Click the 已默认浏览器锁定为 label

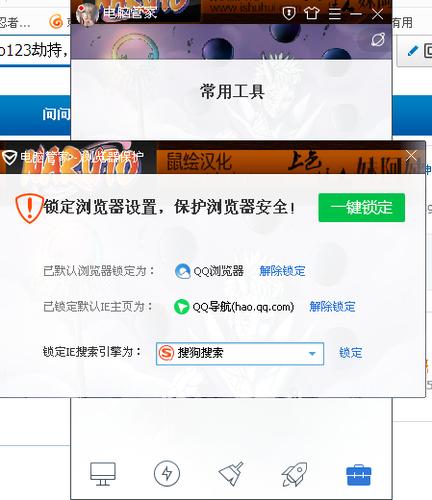pos(99,271)
